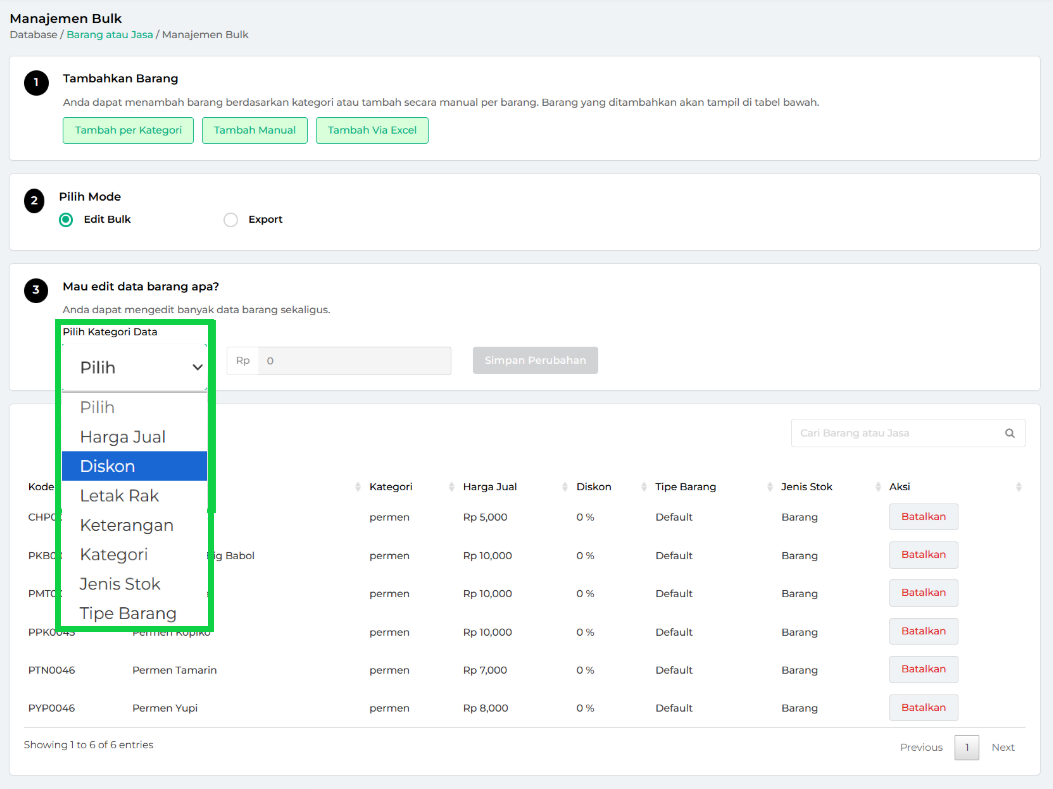
Task: Click the search magnifier icon
Action: click(x=1010, y=433)
